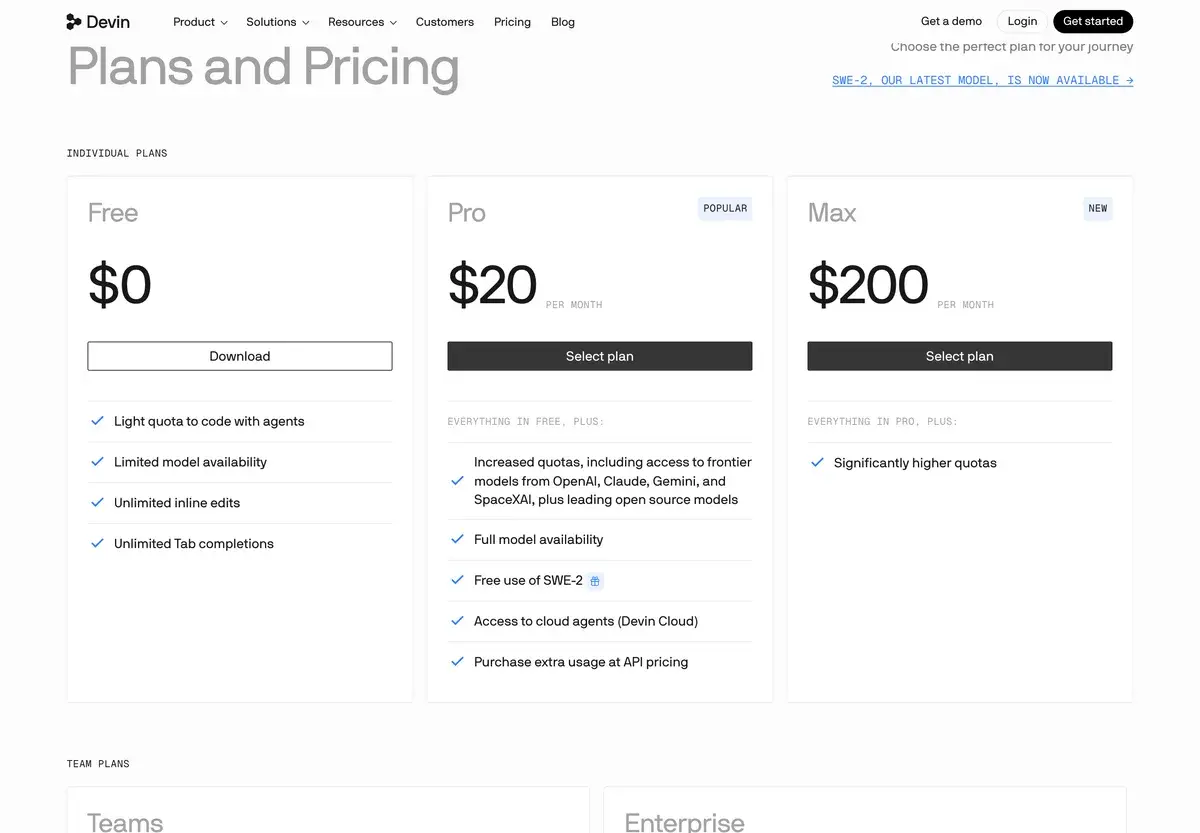Click the Login button
This screenshot has height=833, width=1200.
coord(1022,21)
